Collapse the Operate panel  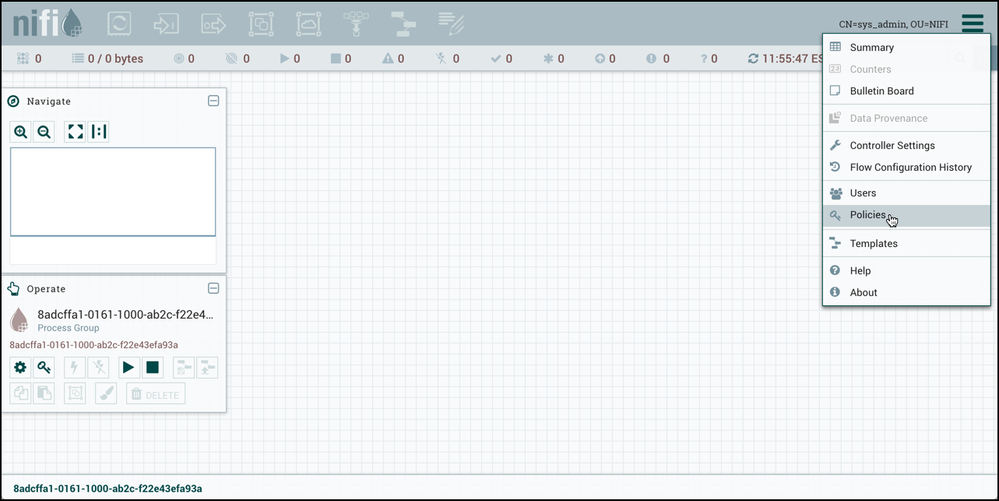point(213,288)
